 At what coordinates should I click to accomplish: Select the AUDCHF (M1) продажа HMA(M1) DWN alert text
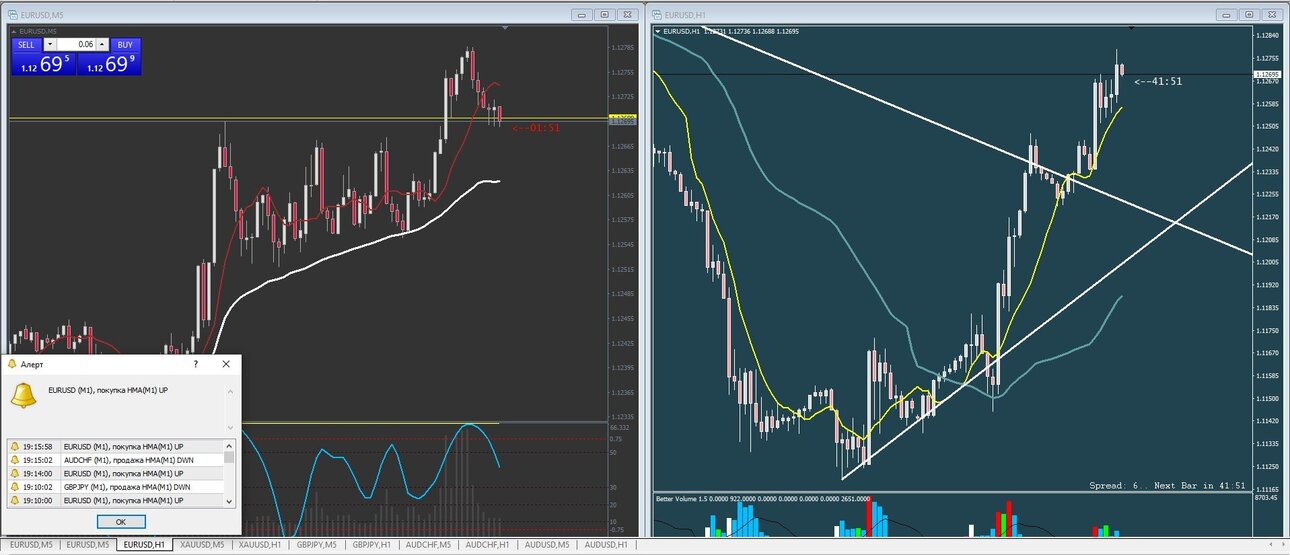point(129,460)
